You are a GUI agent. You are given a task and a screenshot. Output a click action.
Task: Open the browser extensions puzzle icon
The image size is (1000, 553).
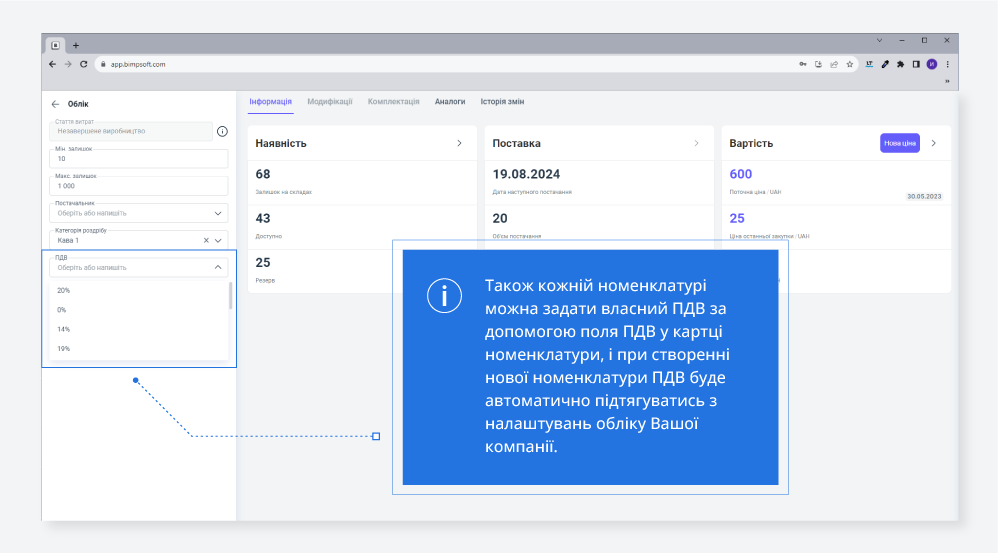[x=900, y=64]
